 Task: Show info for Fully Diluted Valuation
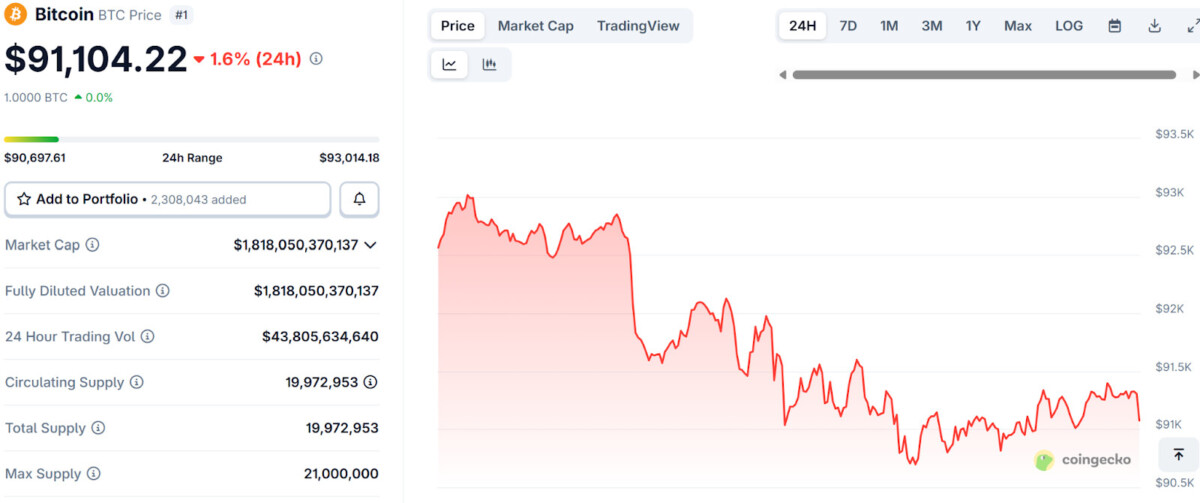point(163,291)
